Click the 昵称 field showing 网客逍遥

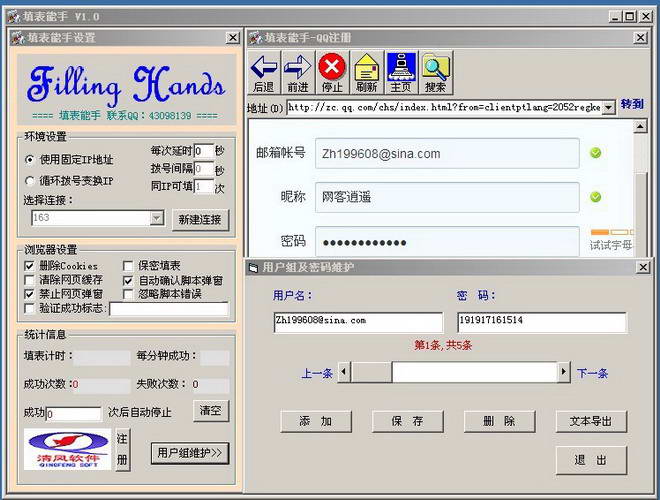pos(447,197)
